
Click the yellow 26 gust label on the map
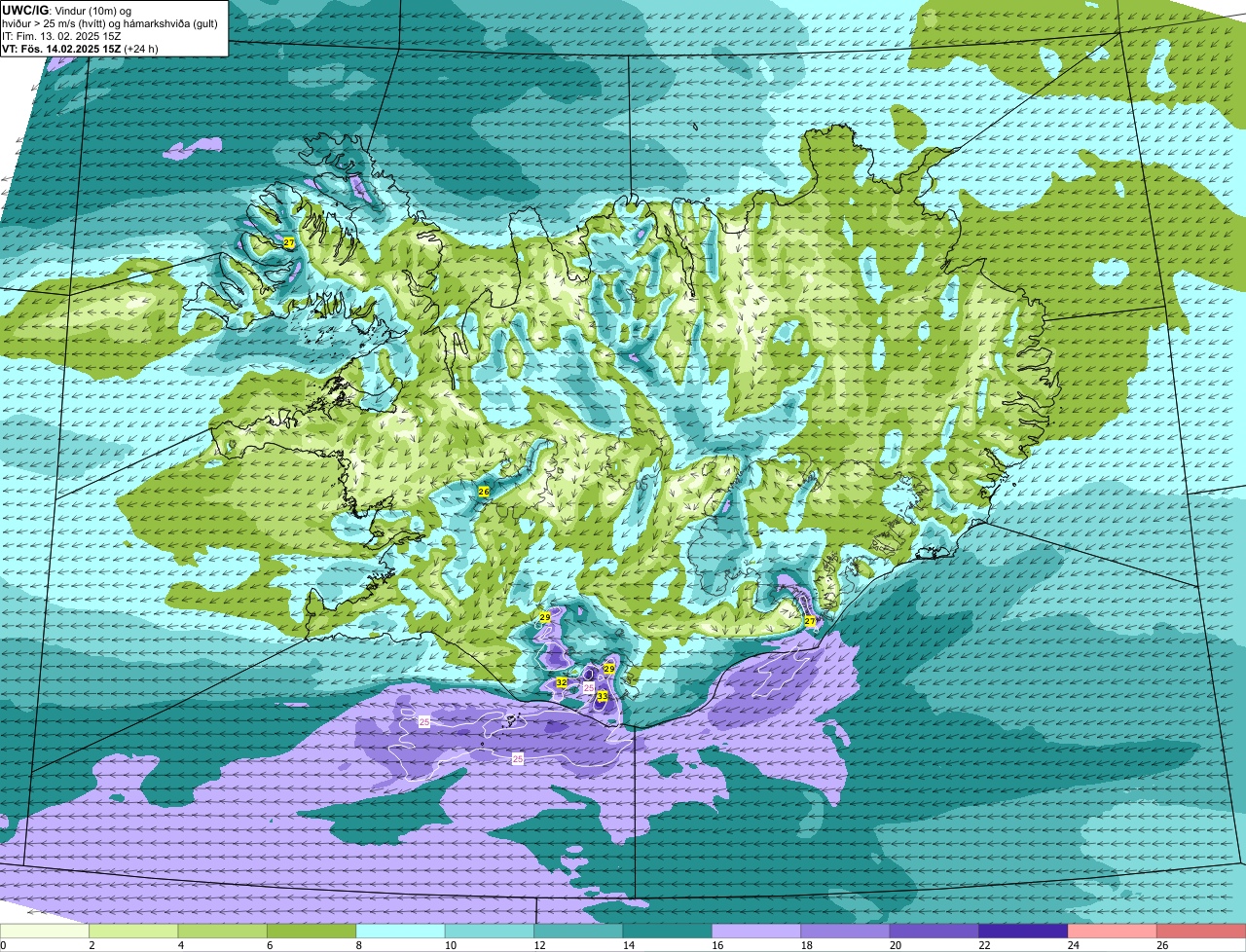click(x=484, y=492)
